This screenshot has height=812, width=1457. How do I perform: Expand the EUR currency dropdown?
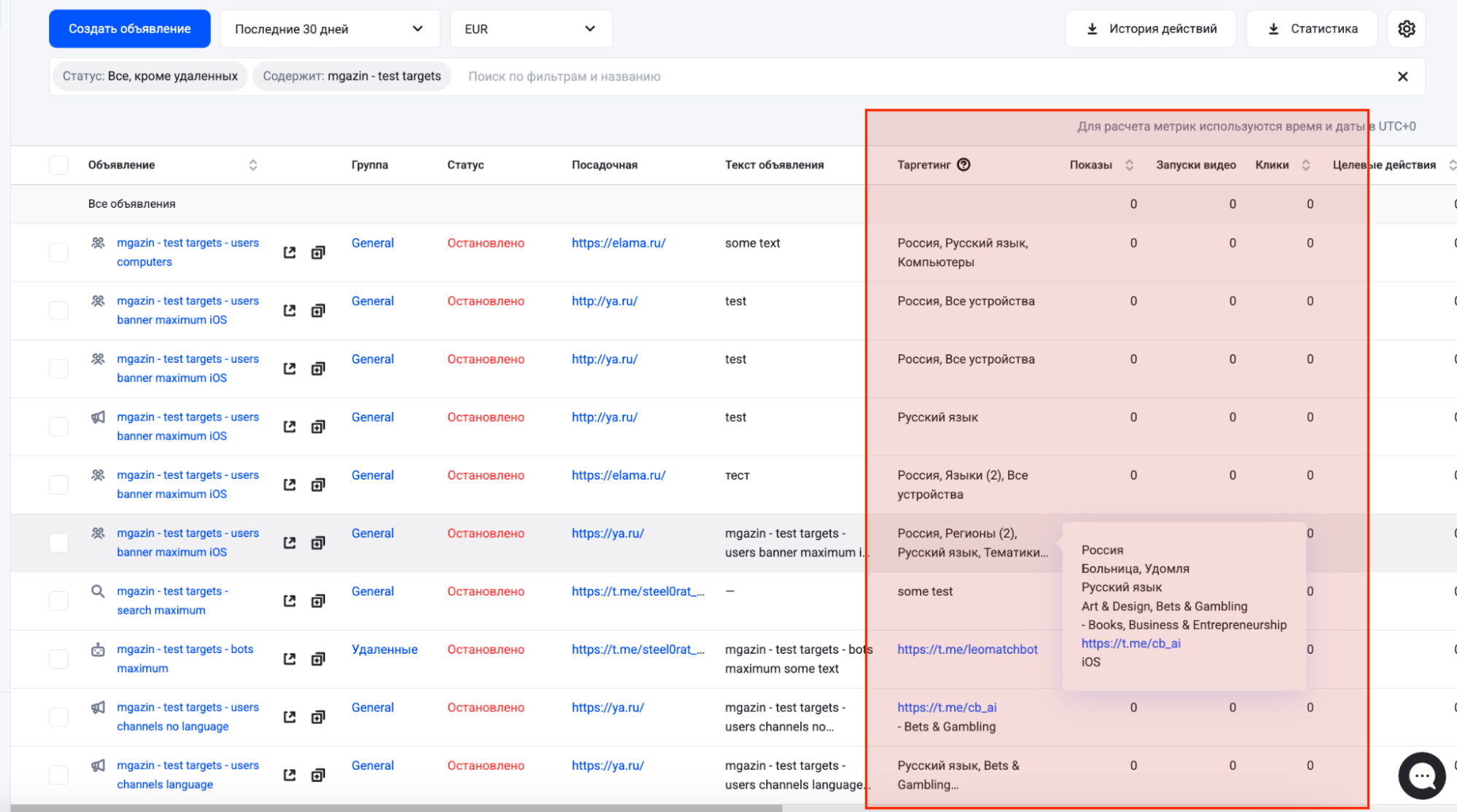[531, 29]
